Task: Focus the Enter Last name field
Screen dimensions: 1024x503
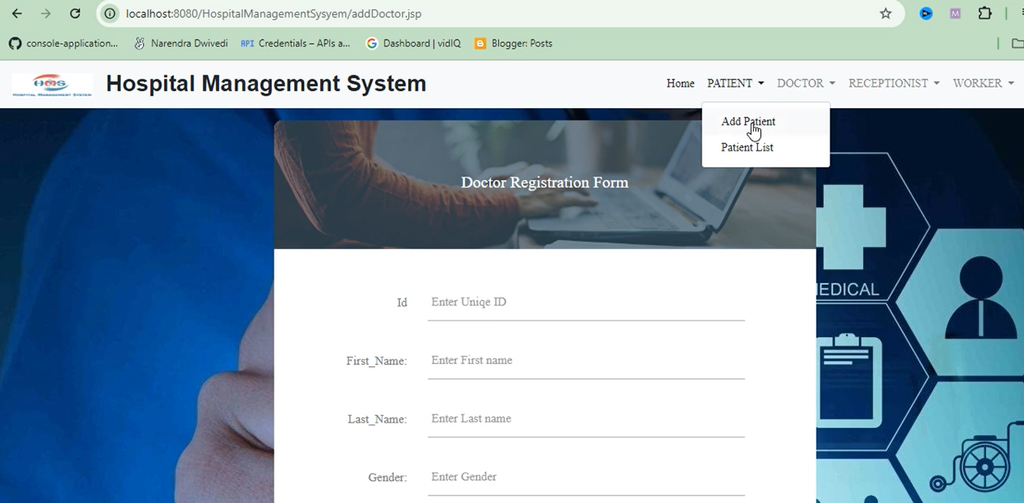Action: tap(586, 419)
